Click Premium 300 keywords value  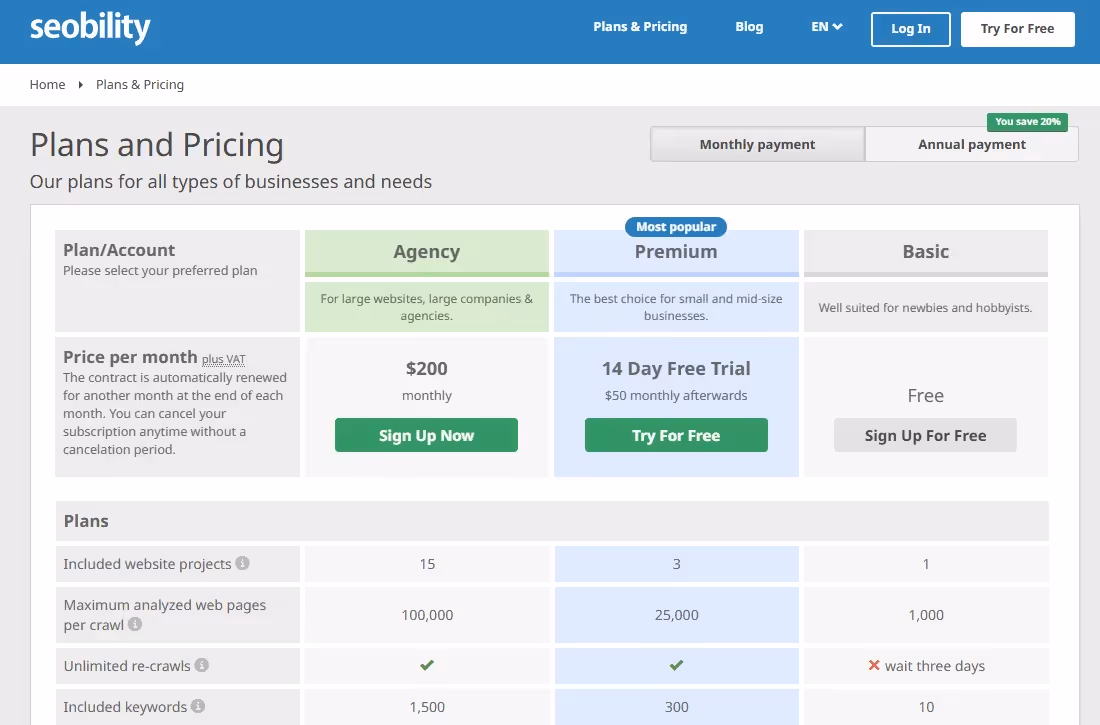(676, 707)
